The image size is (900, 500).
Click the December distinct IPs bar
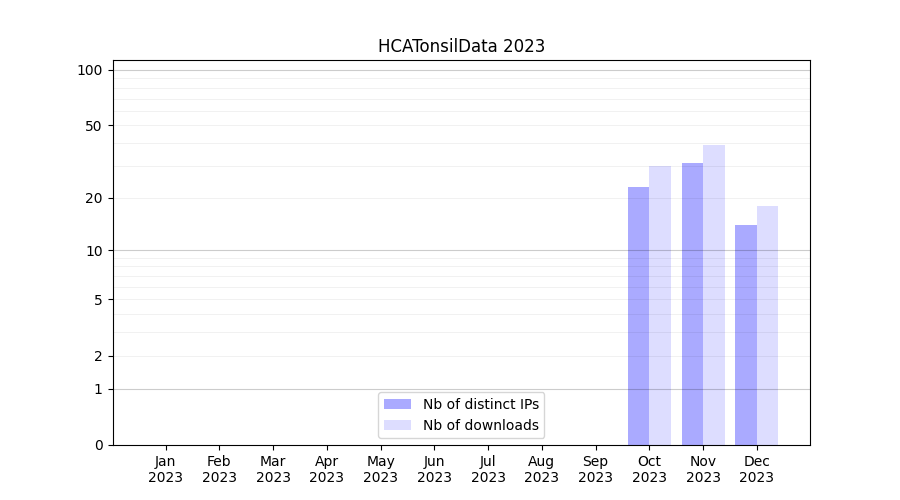746,335
